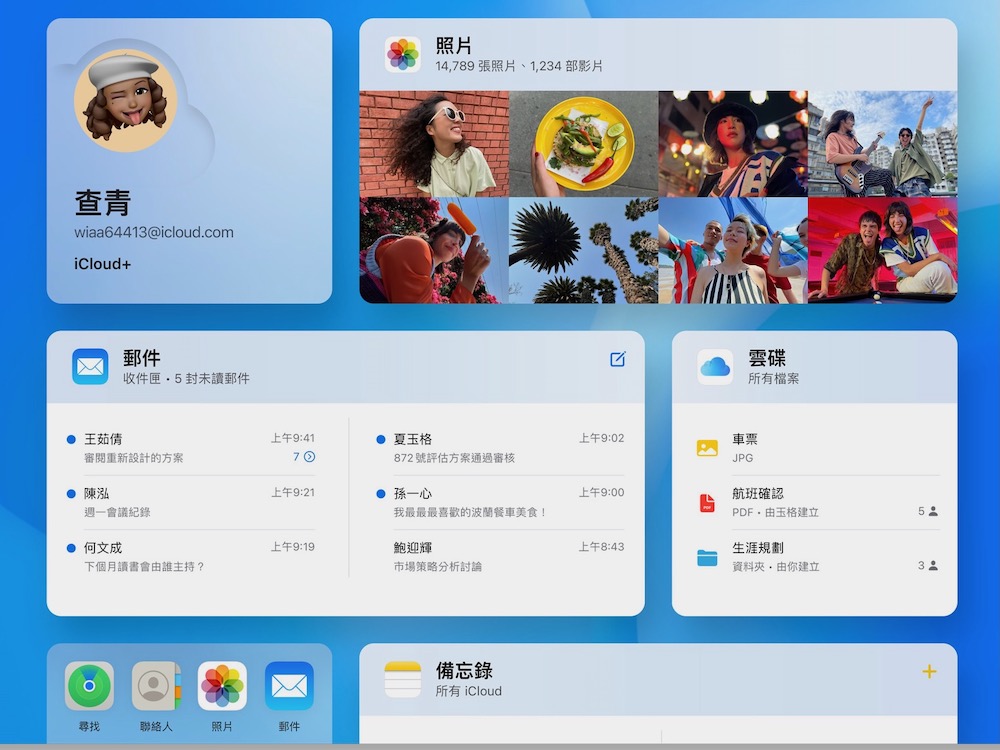The width and height of the screenshot is (1000, 750).
Task: Open 夏玉格's email 872 號評估方案通過審核
Action: [500, 448]
